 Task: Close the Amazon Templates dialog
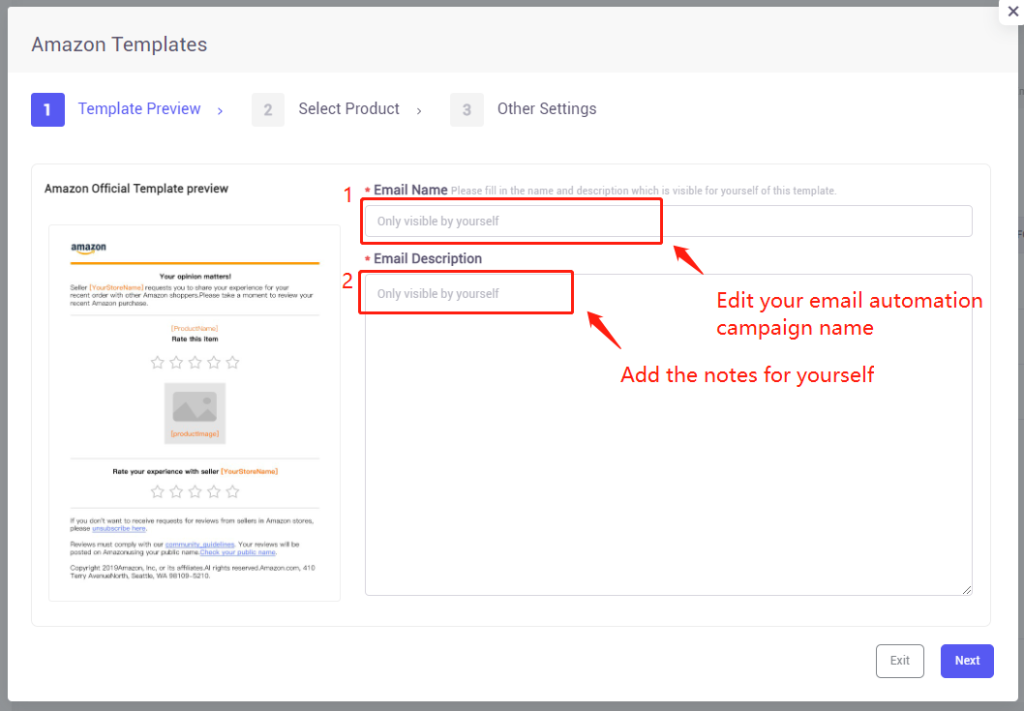pos(1013,12)
